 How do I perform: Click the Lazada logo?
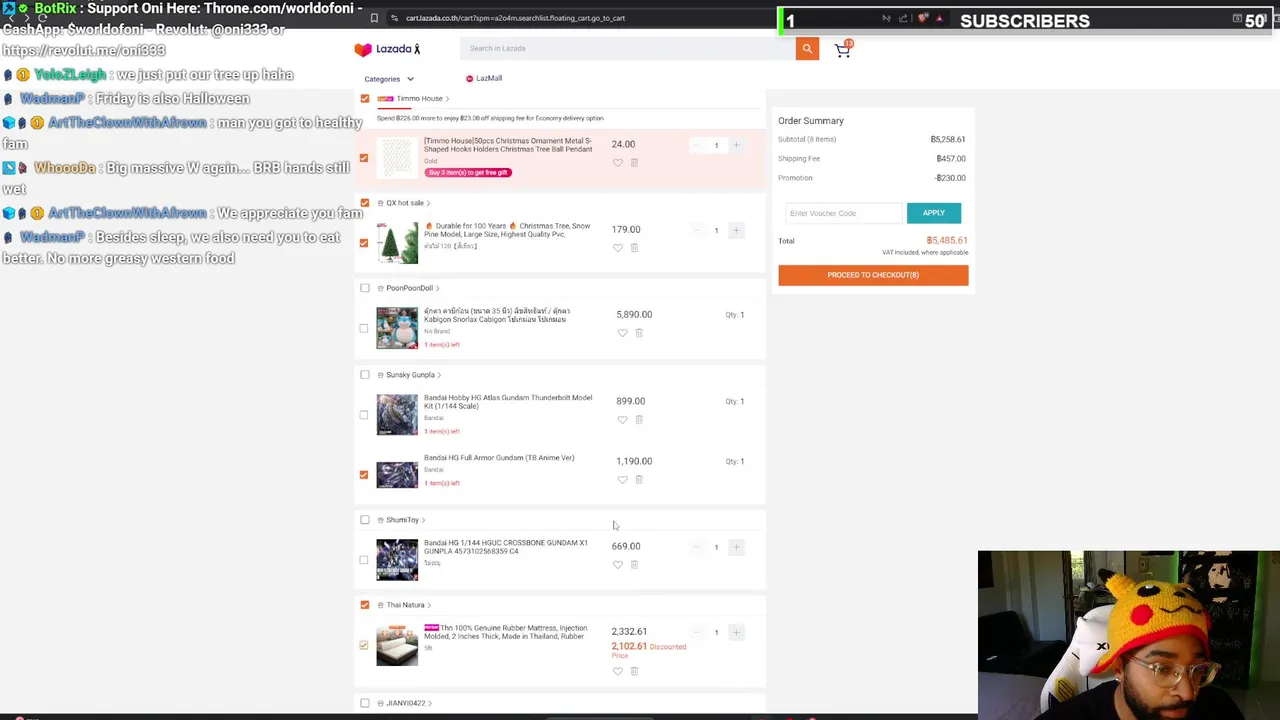[x=387, y=48]
